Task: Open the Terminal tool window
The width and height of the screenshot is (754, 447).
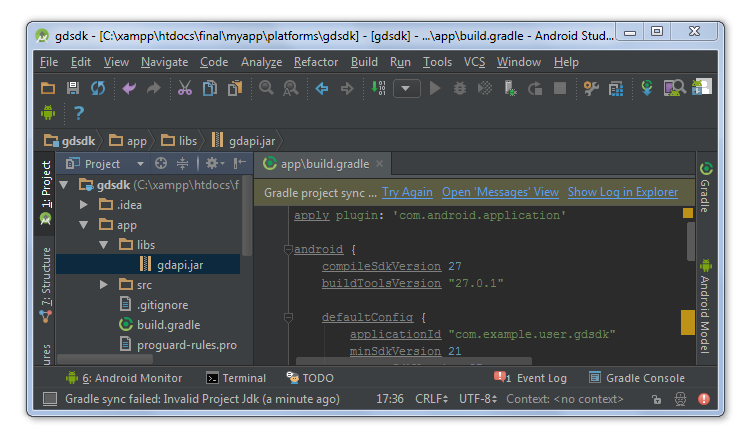Action: pos(236,378)
